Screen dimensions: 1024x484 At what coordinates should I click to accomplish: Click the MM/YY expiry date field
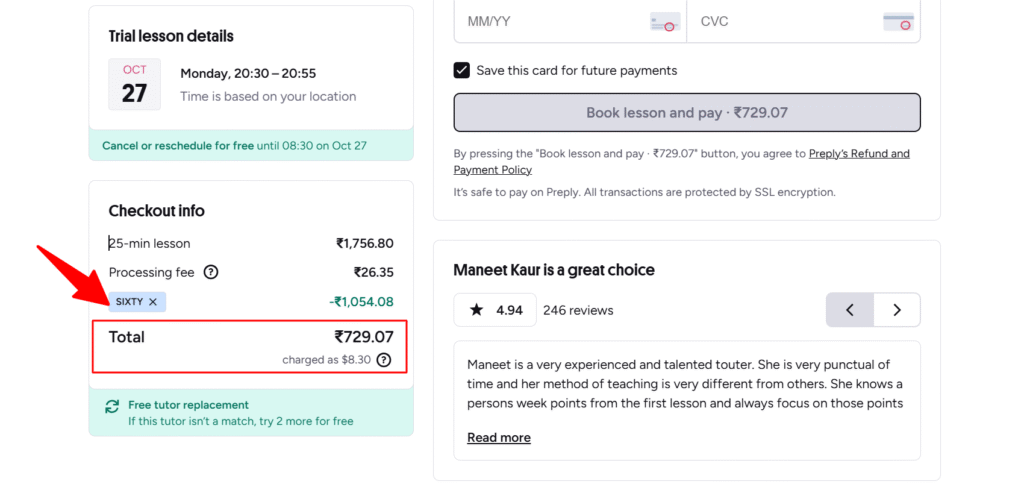coord(550,21)
